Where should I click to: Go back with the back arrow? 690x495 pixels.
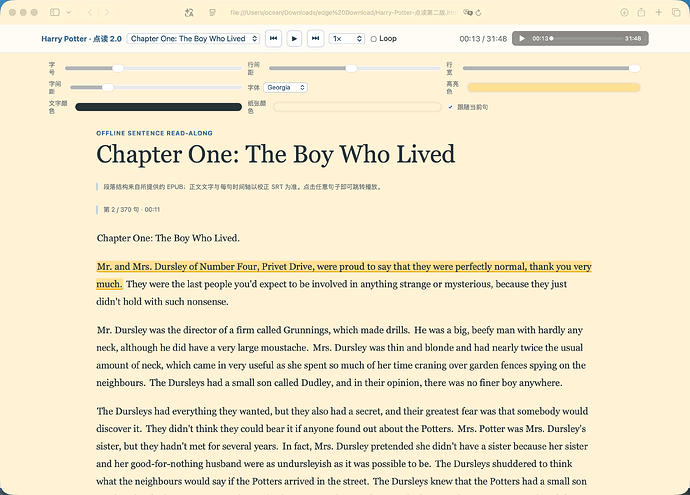(x=90, y=12)
